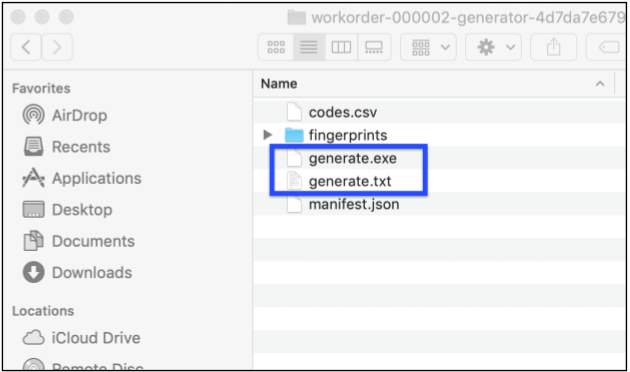630x372 pixels.
Task: Switch to gallery view
Action: [x=374, y=47]
